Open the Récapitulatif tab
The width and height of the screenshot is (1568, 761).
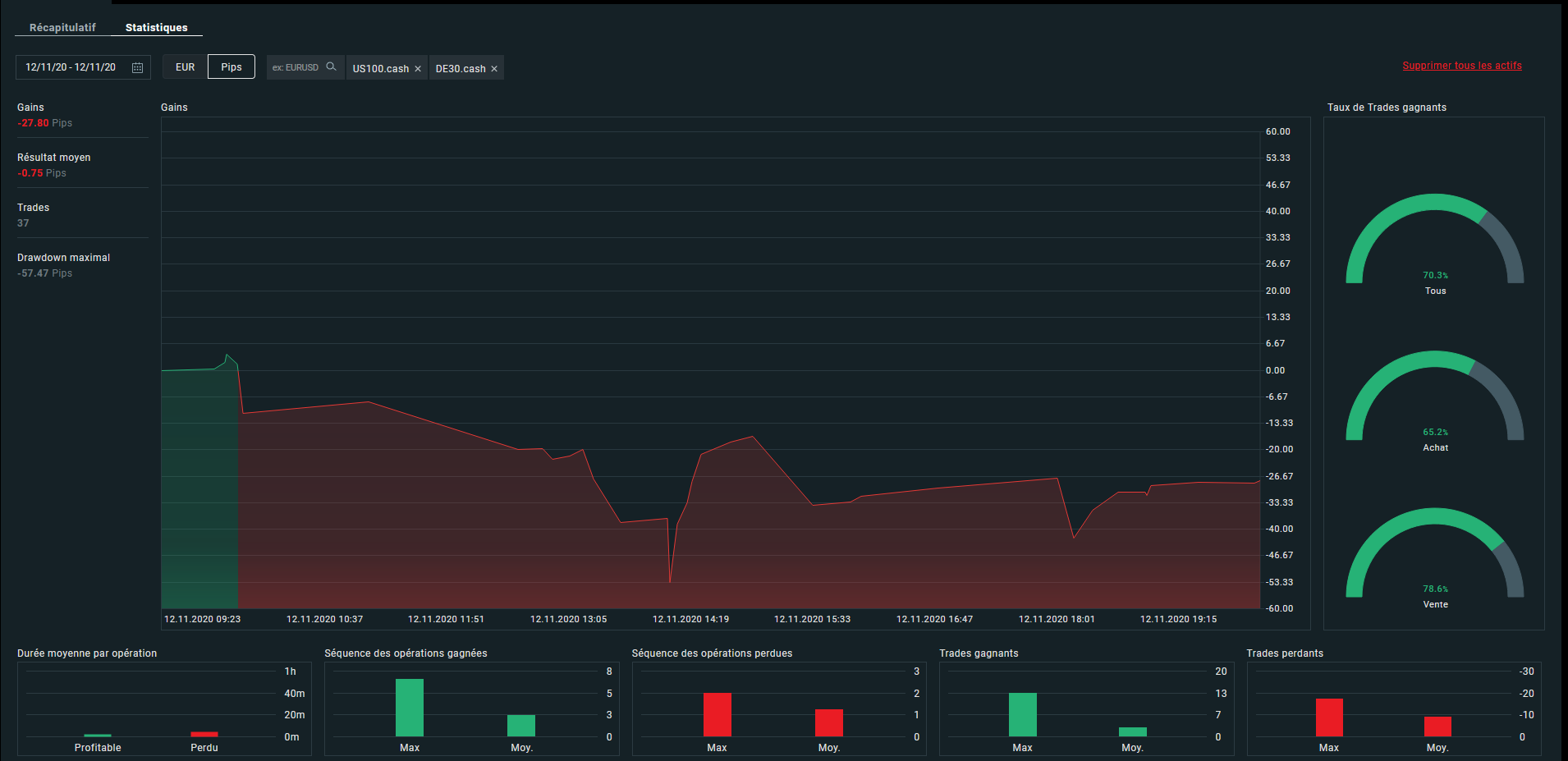(x=62, y=27)
